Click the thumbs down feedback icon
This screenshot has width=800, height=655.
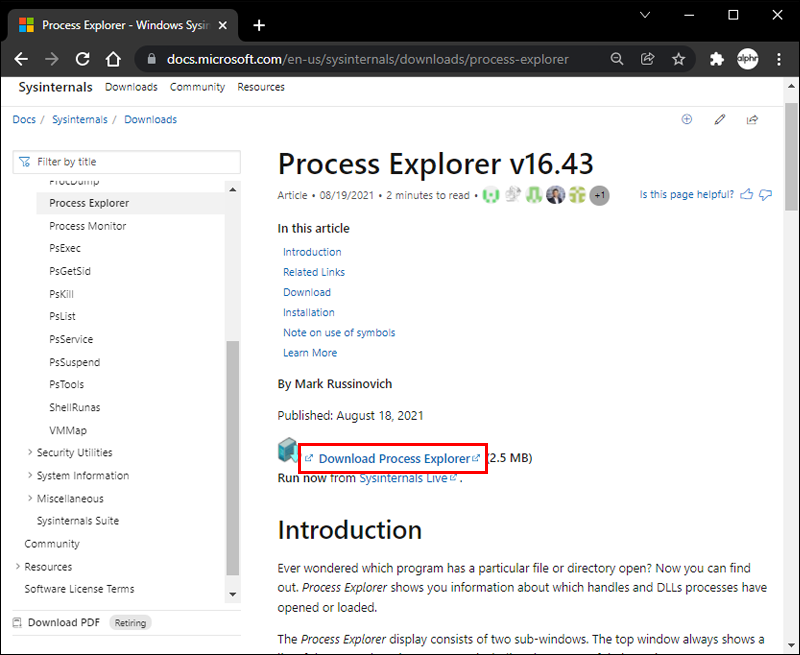766,194
